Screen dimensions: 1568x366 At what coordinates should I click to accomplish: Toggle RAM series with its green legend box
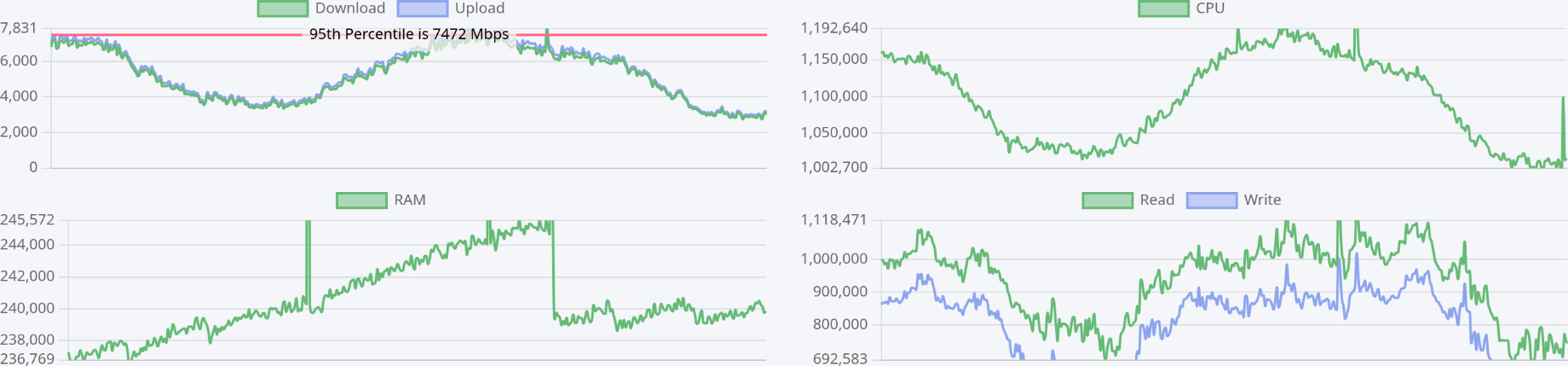(x=362, y=200)
